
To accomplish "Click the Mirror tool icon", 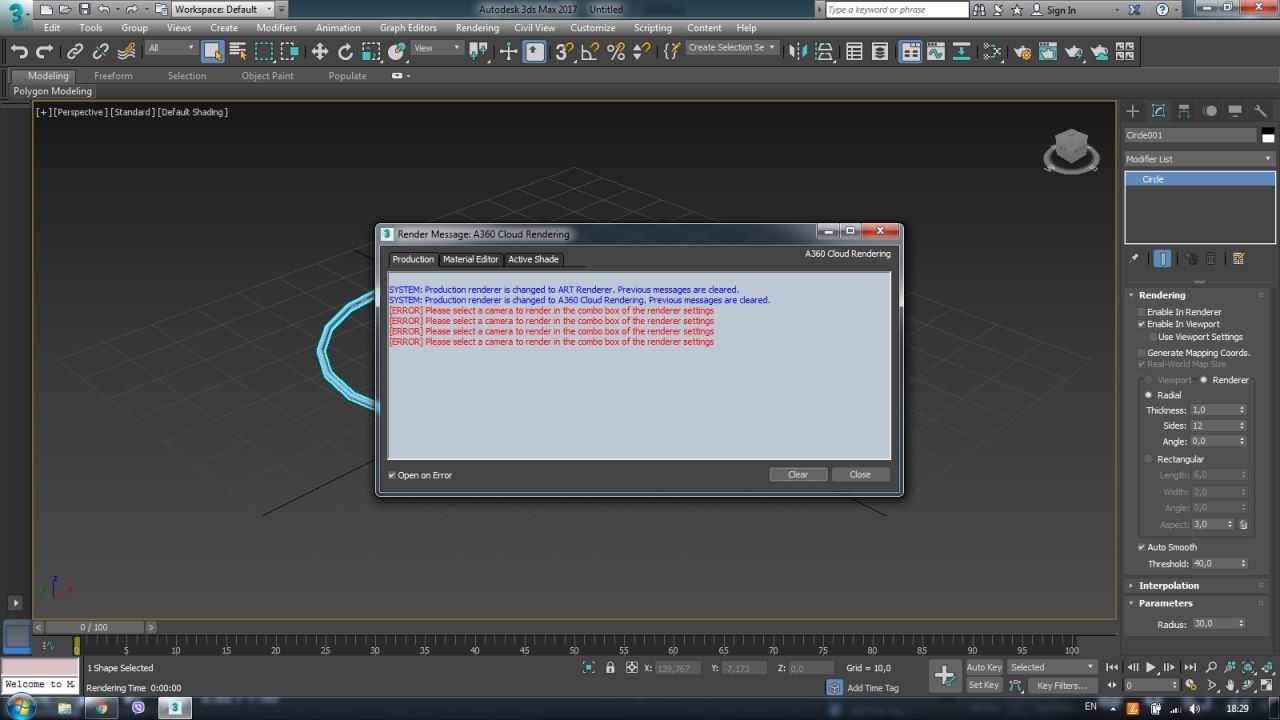I will pos(798,52).
